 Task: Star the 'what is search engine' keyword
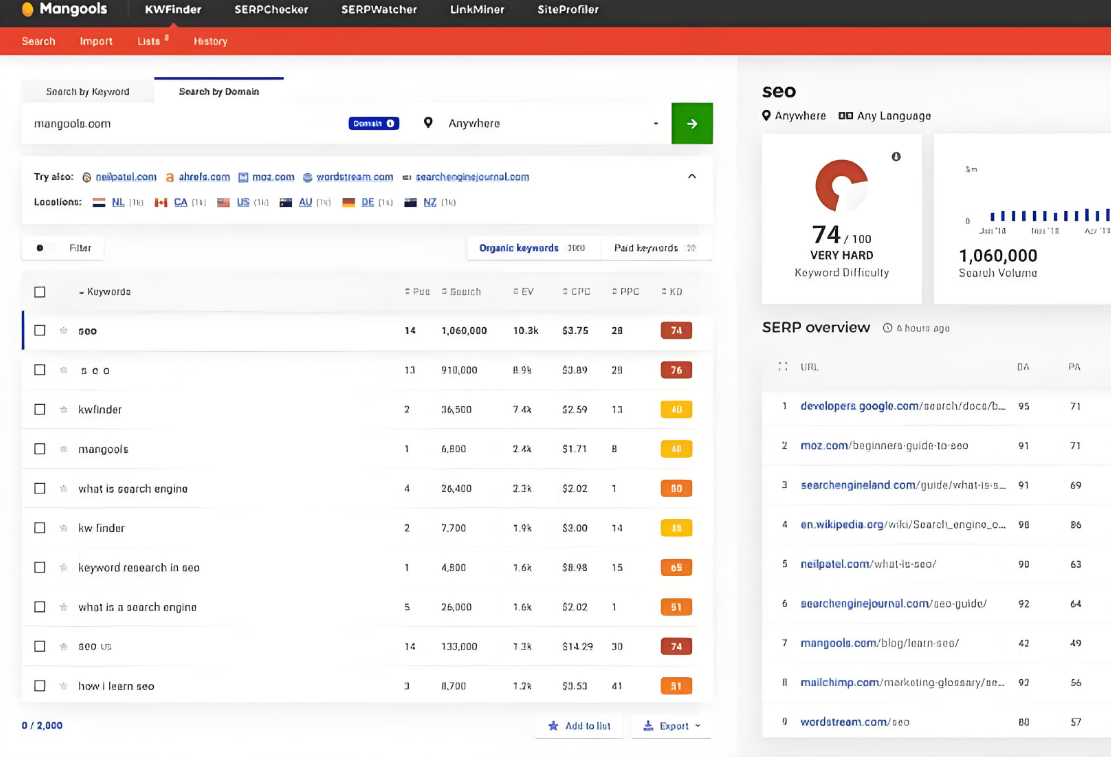tap(63, 488)
